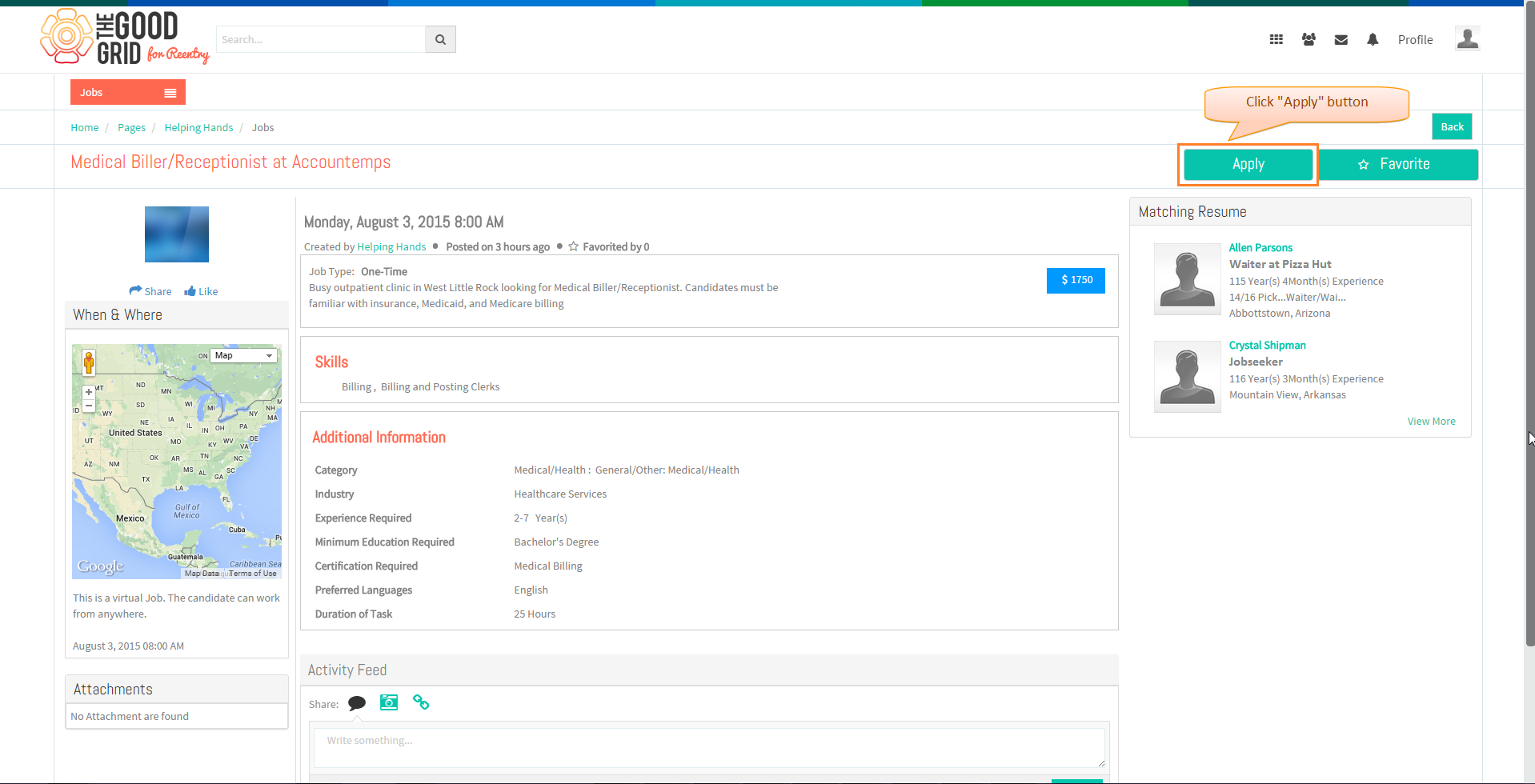Click the map Terms of Use link
Viewport: 1535px width, 784px height.
[x=253, y=573]
